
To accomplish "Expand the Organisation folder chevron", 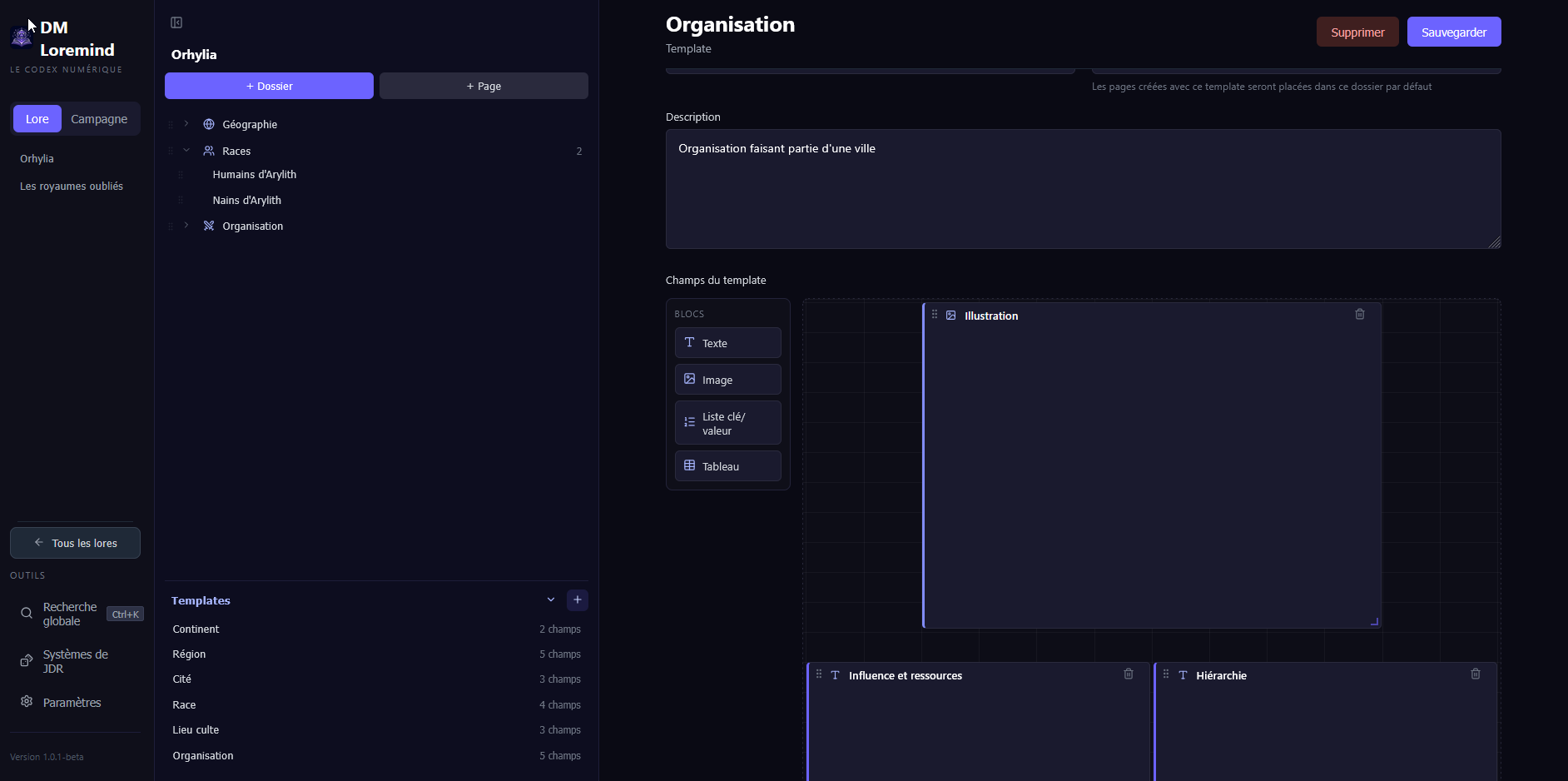I will tap(186, 226).
